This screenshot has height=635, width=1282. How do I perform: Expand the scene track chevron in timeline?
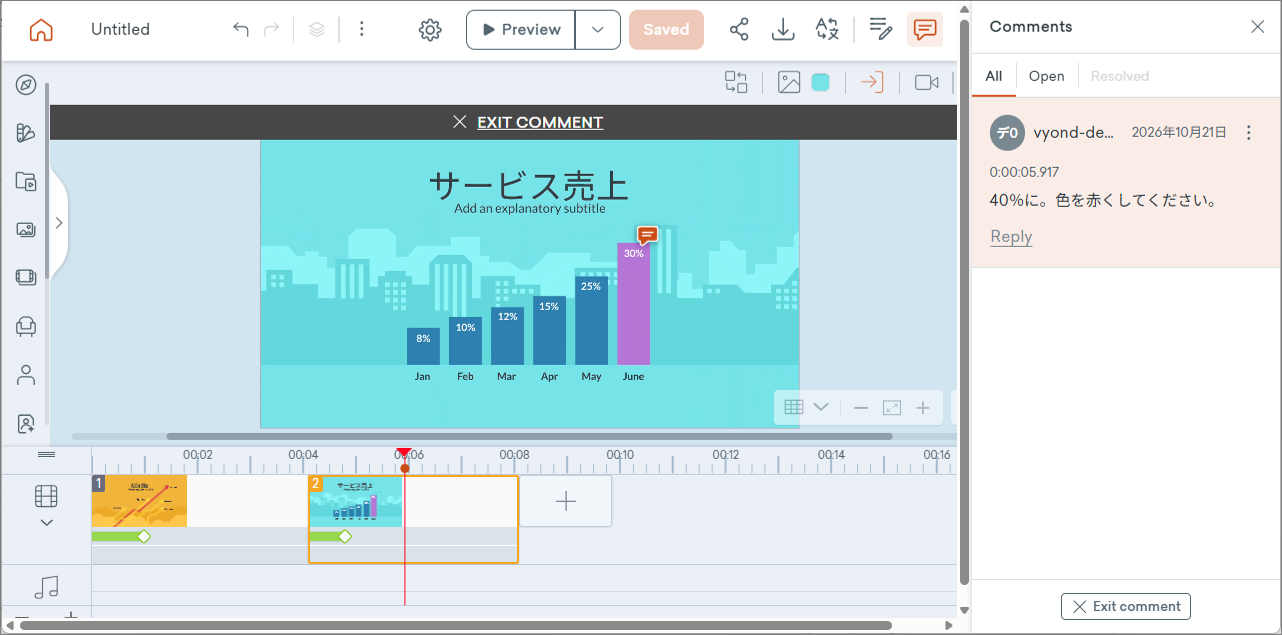click(46, 523)
